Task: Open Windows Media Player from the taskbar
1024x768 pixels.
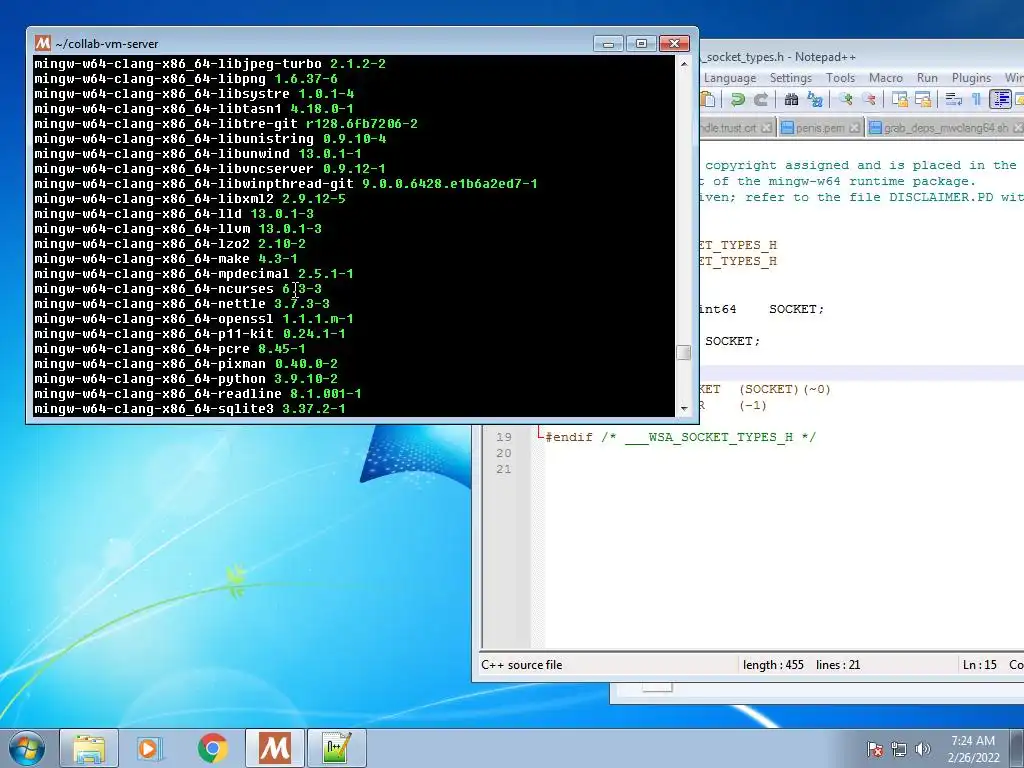Action: [150, 748]
